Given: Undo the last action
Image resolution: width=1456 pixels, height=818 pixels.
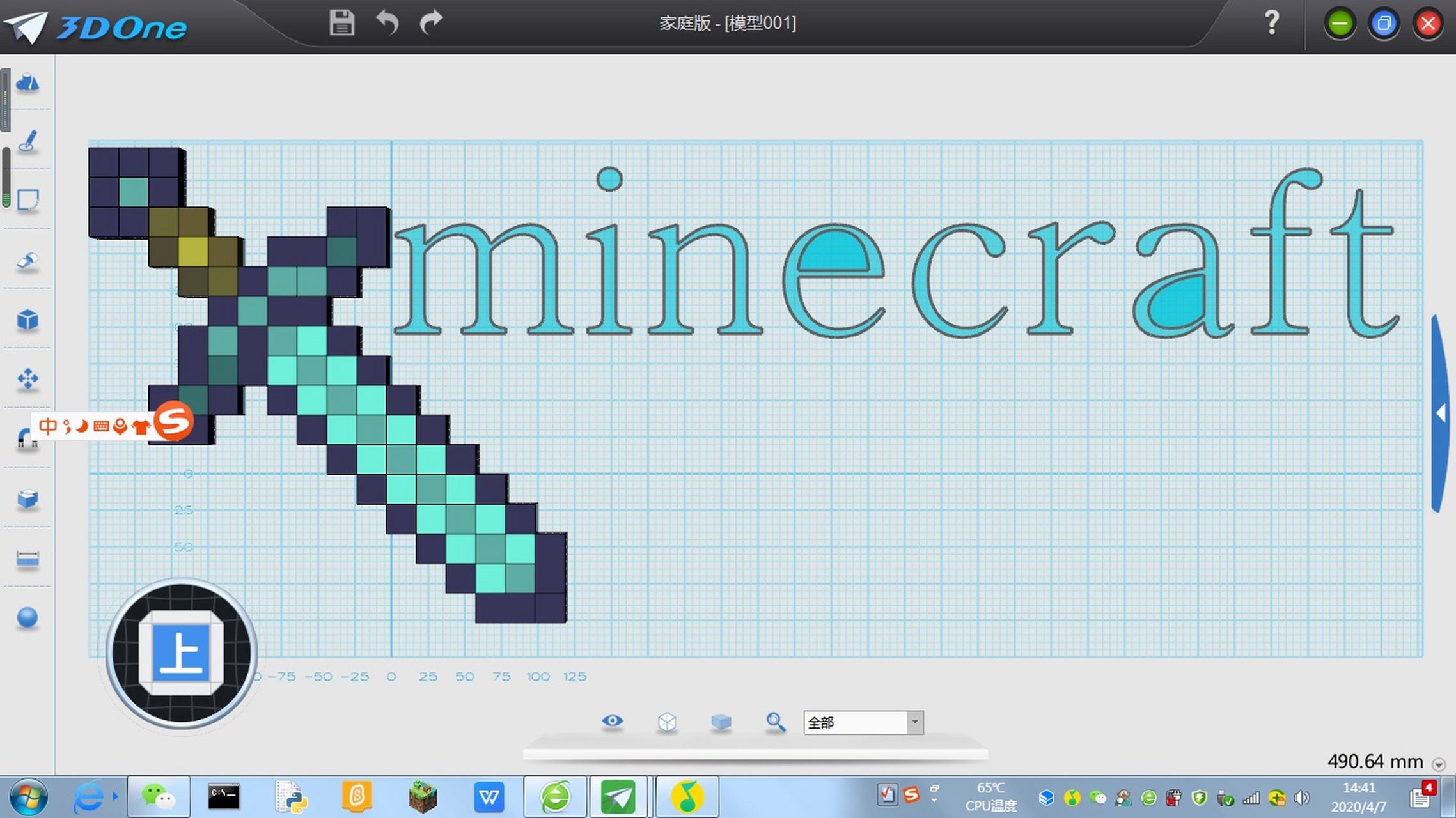Looking at the screenshot, I should click(387, 22).
